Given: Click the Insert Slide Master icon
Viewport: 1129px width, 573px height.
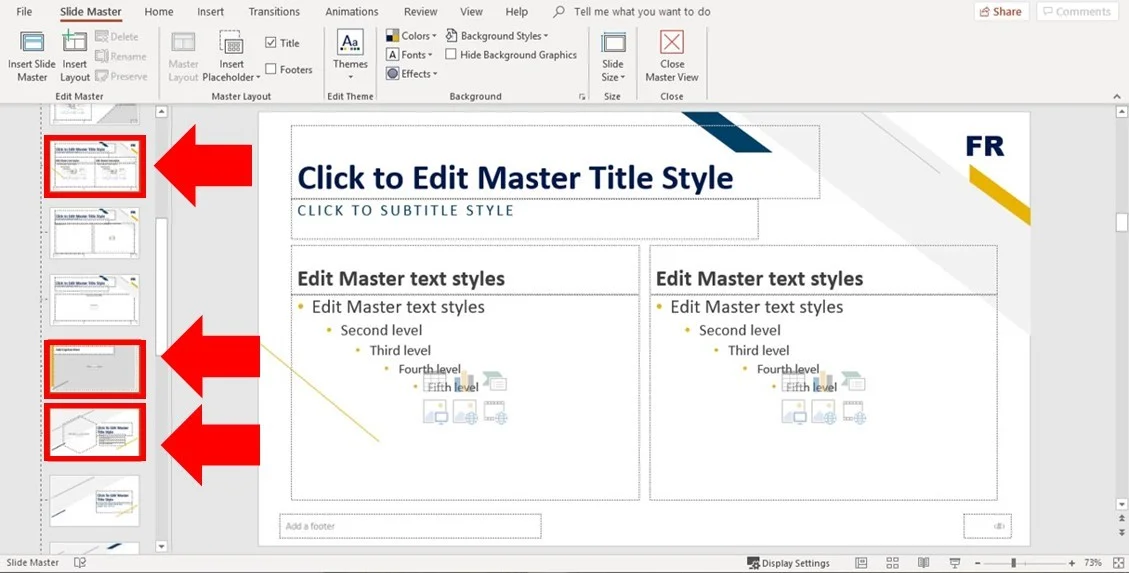Looking at the screenshot, I should [32, 42].
